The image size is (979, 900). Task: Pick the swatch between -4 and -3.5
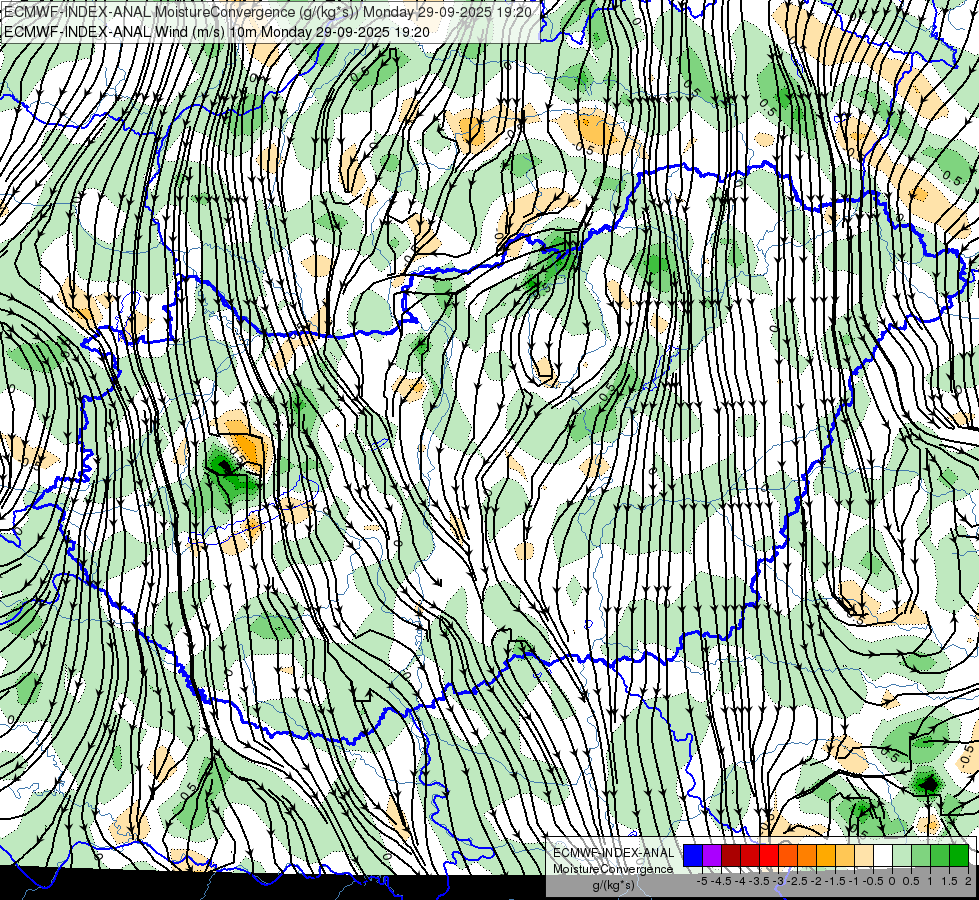point(750,855)
